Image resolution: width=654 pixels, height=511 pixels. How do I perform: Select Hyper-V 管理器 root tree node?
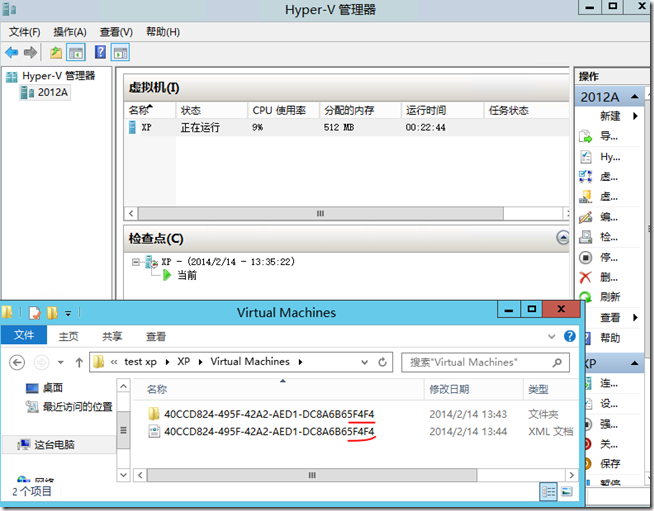click(x=51, y=76)
